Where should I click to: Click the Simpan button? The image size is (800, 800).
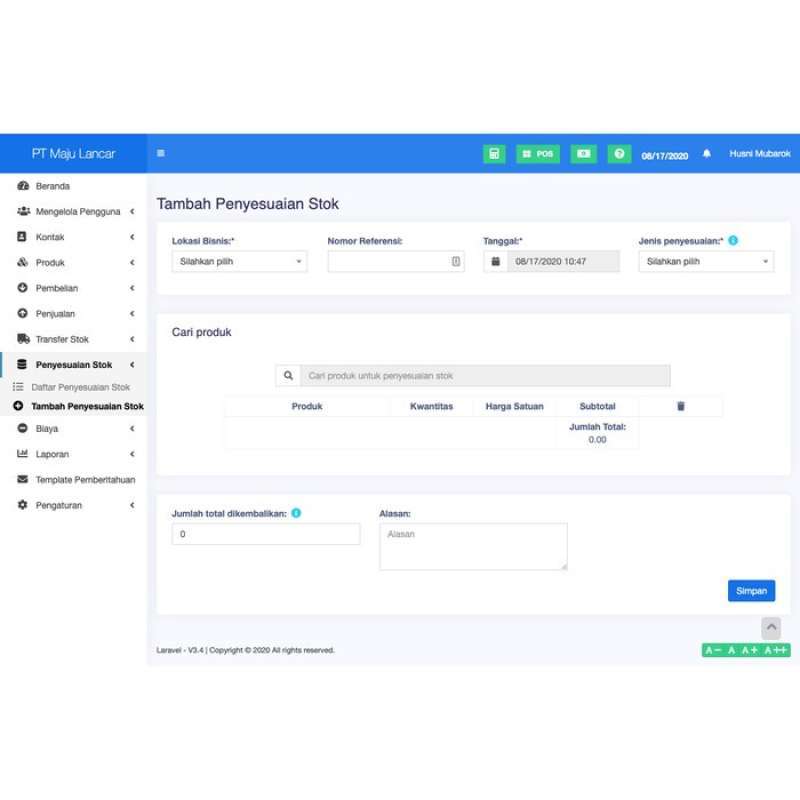click(x=751, y=591)
